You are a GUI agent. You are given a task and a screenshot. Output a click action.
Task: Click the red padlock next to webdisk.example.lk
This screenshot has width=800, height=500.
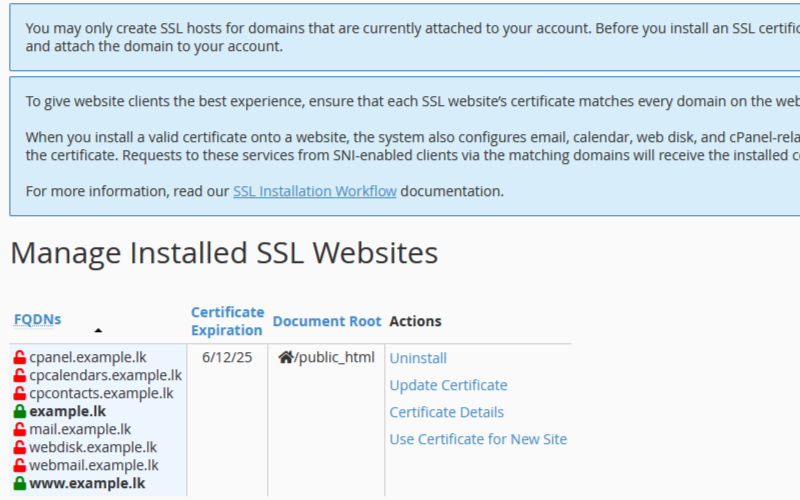pos(19,447)
